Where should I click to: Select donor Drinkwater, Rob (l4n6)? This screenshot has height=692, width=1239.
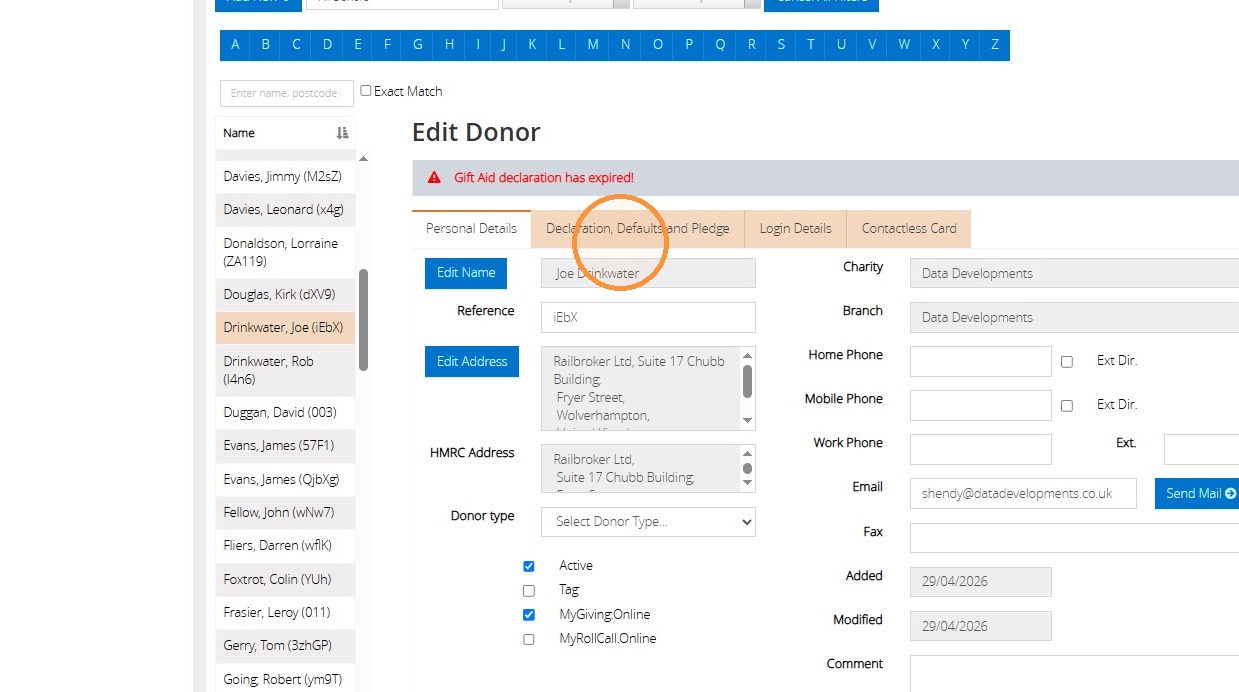pyautogui.click(x=285, y=370)
